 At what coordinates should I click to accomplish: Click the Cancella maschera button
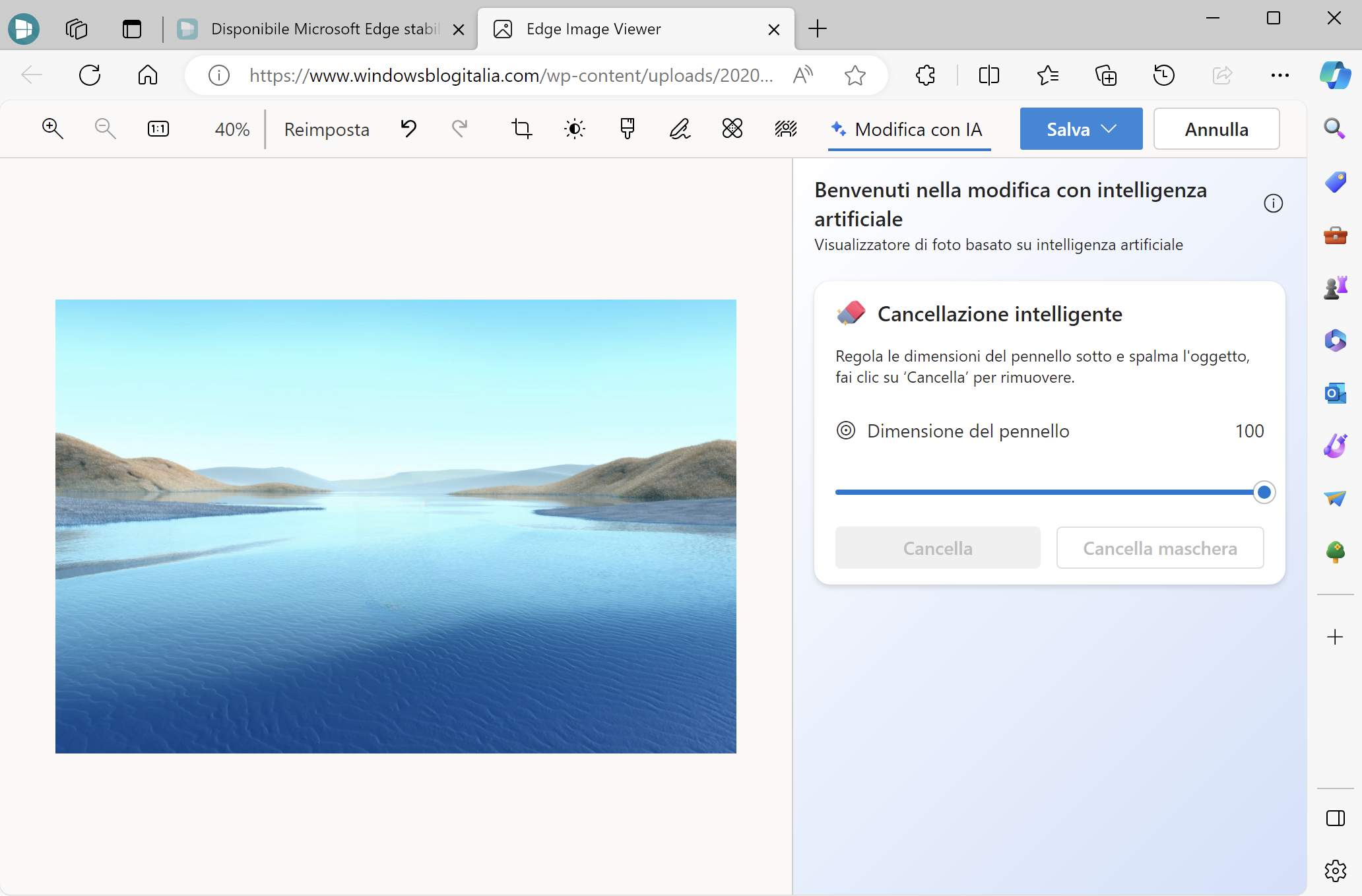click(x=1160, y=548)
